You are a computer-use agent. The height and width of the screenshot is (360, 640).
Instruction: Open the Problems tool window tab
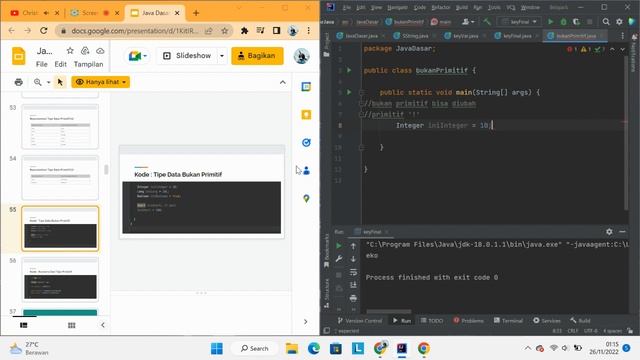(468, 321)
